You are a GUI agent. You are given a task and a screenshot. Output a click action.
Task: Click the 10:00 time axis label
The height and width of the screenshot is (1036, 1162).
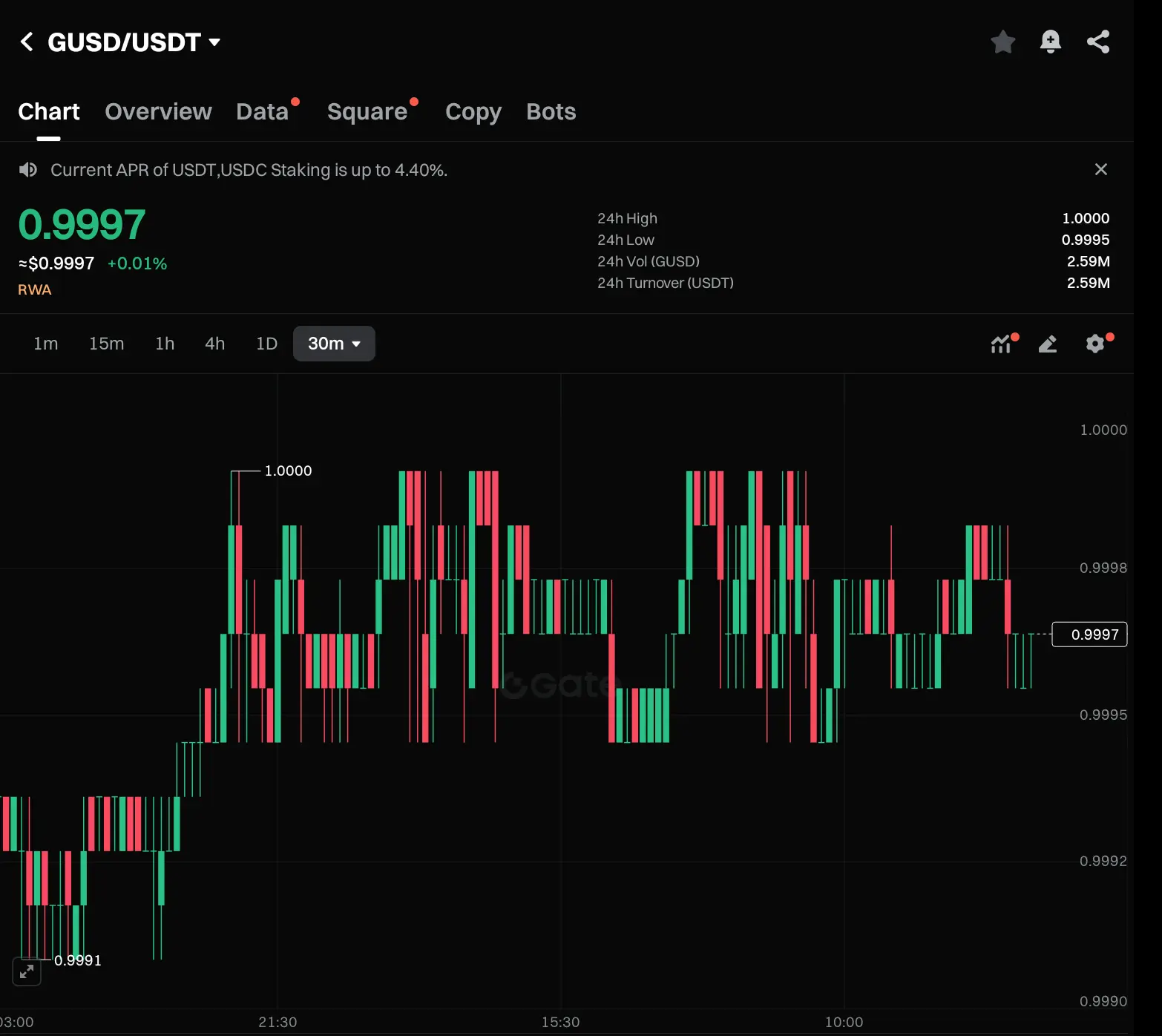click(844, 1022)
